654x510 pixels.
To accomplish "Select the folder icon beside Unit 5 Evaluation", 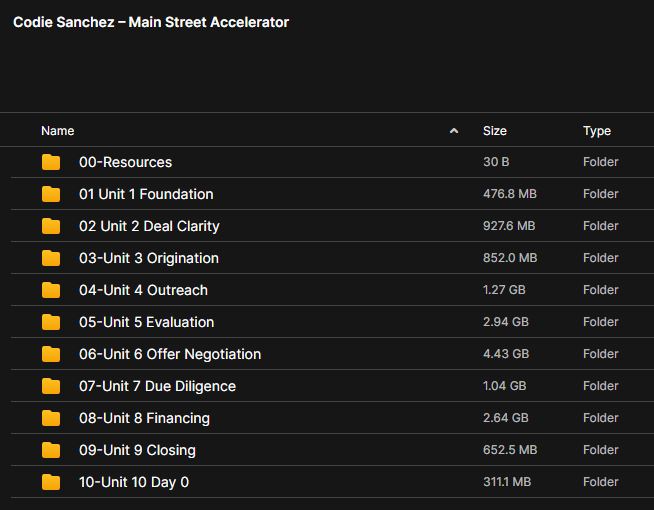I will click(x=51, y=322).
